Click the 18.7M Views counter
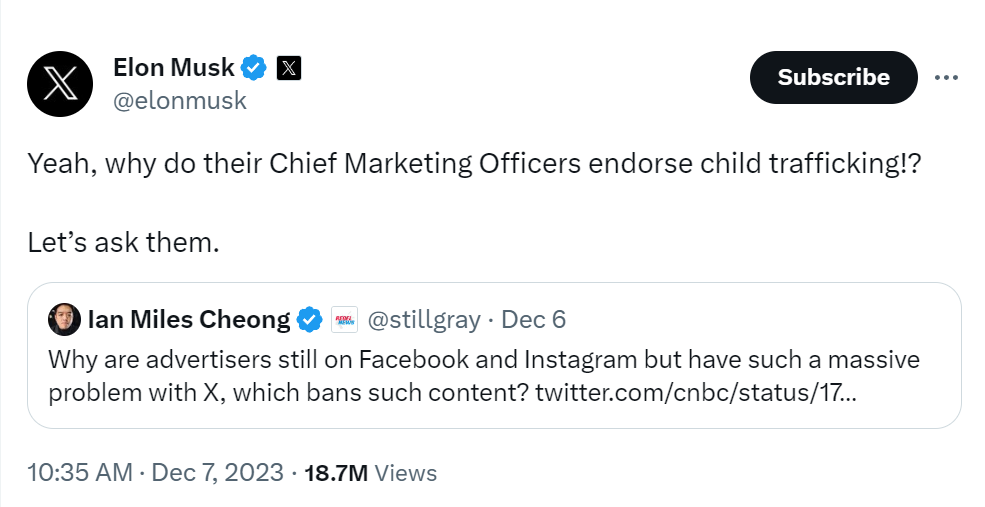The image size is (985, 507). tap(371, 472)
